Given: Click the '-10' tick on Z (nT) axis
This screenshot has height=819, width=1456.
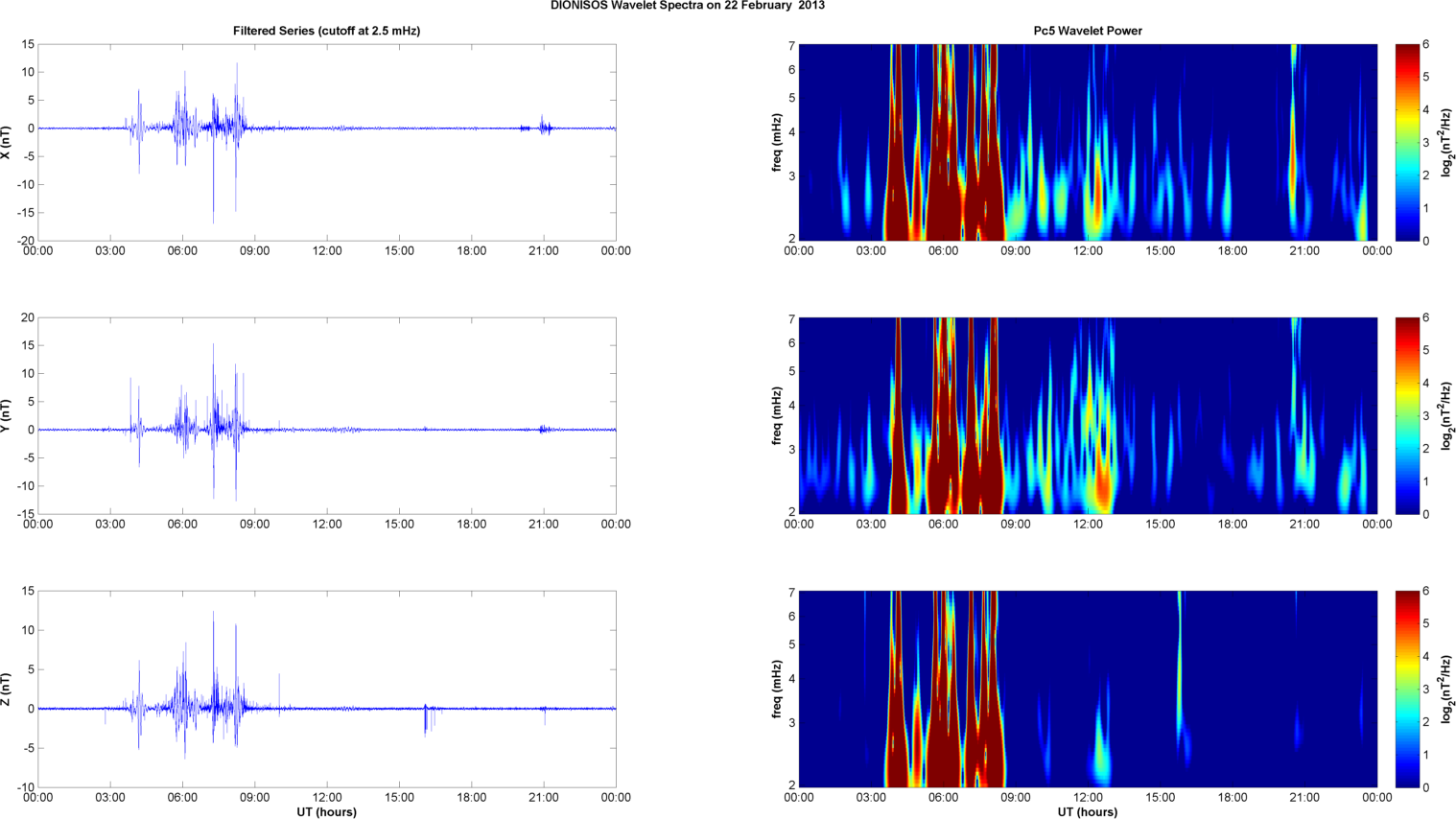Looking at the screenshot, I should point(24,787).
